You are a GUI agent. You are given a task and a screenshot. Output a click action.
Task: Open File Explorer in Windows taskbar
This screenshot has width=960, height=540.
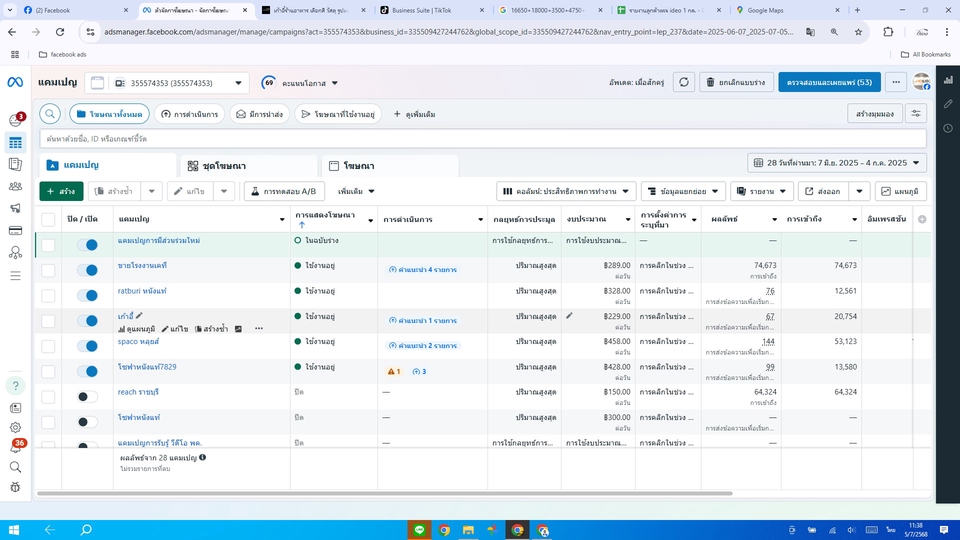click(468, 530)
